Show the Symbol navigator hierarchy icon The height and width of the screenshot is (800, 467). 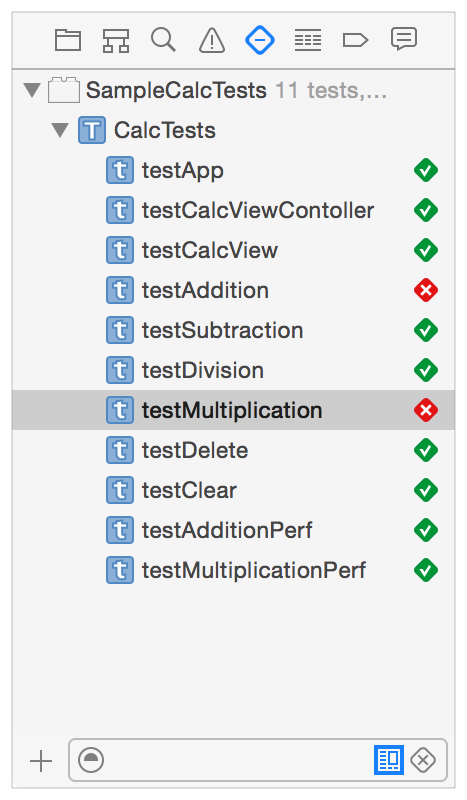pos(116,40)
